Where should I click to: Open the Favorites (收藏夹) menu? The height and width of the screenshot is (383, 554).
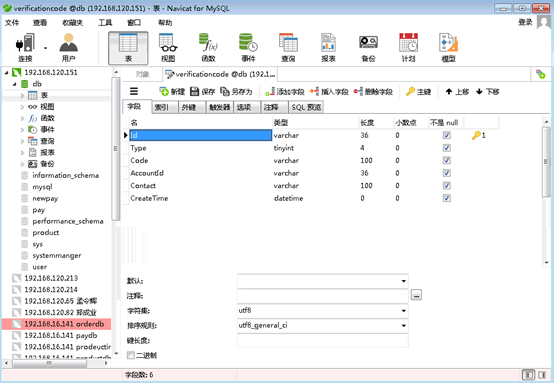tap(72, 23)
